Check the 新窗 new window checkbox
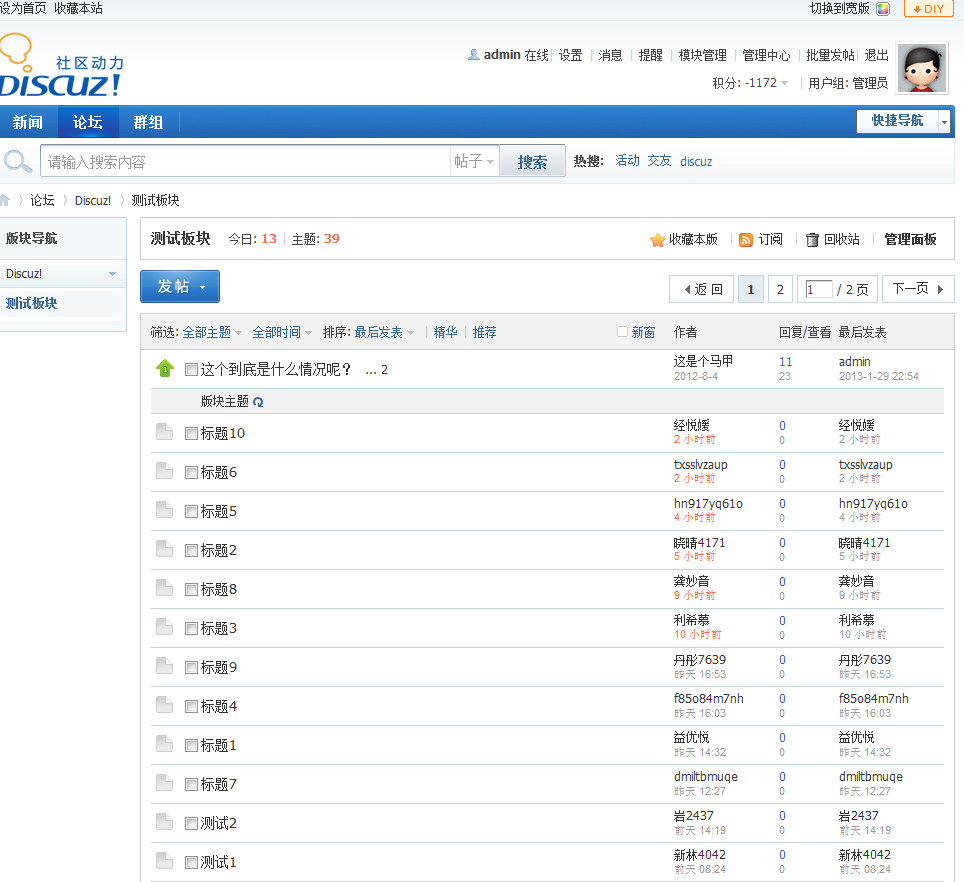Image resolution: width=964 pixels, height=882 pixels. coord(622,332)
